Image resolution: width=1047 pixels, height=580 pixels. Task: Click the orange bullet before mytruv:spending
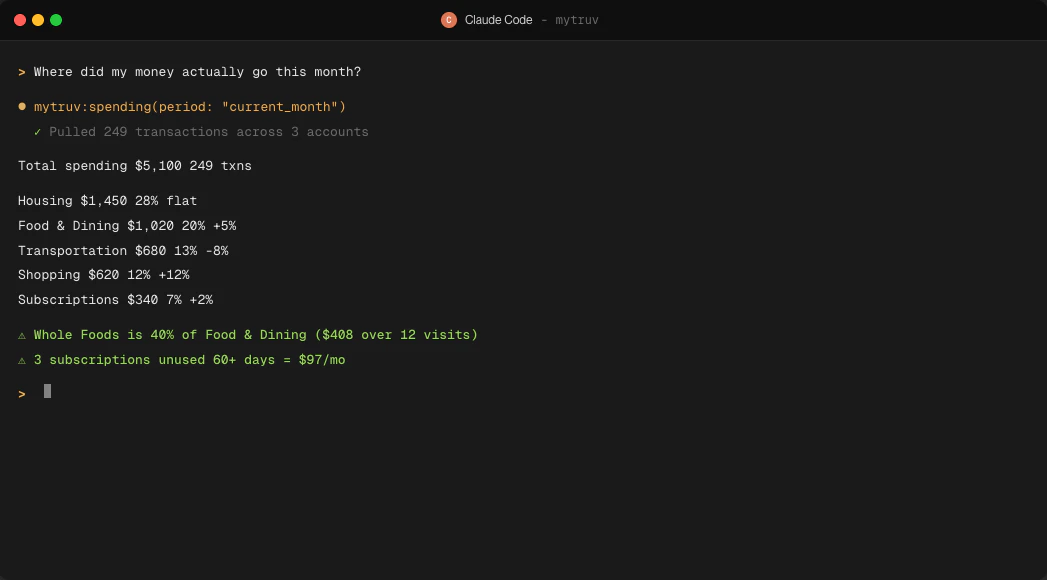click(x=22, y=106)
